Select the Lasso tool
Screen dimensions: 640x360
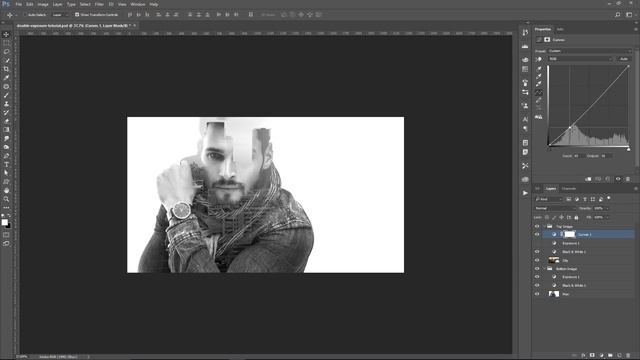coord(6,52)
